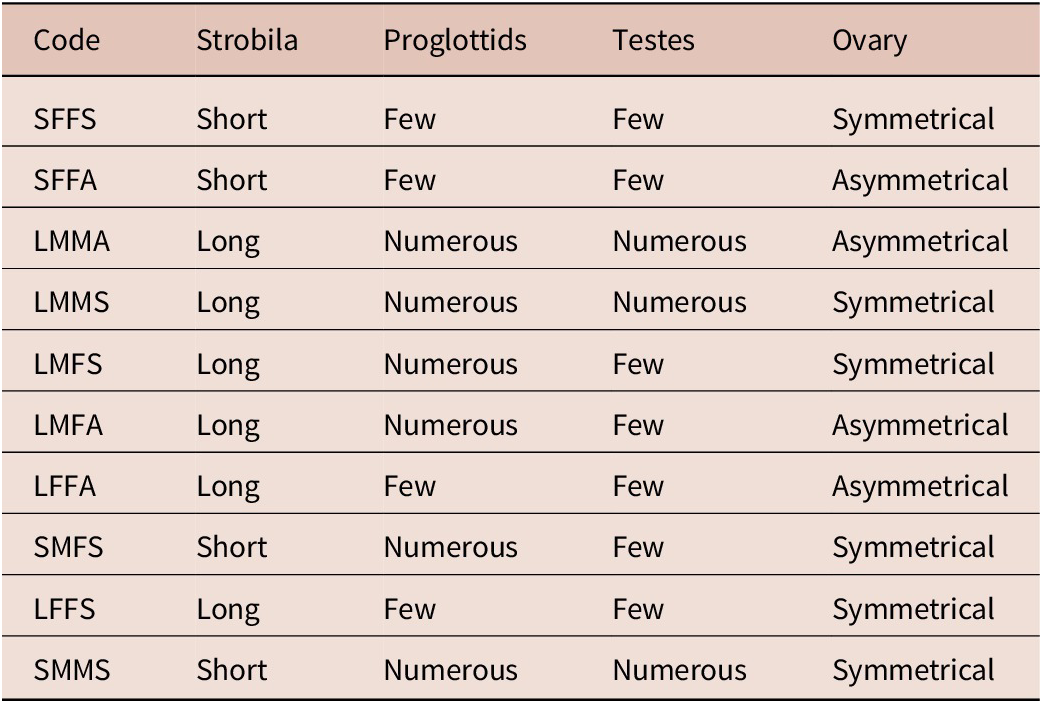The width and height of the screenshot is (1042, 703).
Task: Click Few proglottids in the LFFA row
Action: (409, 487)
